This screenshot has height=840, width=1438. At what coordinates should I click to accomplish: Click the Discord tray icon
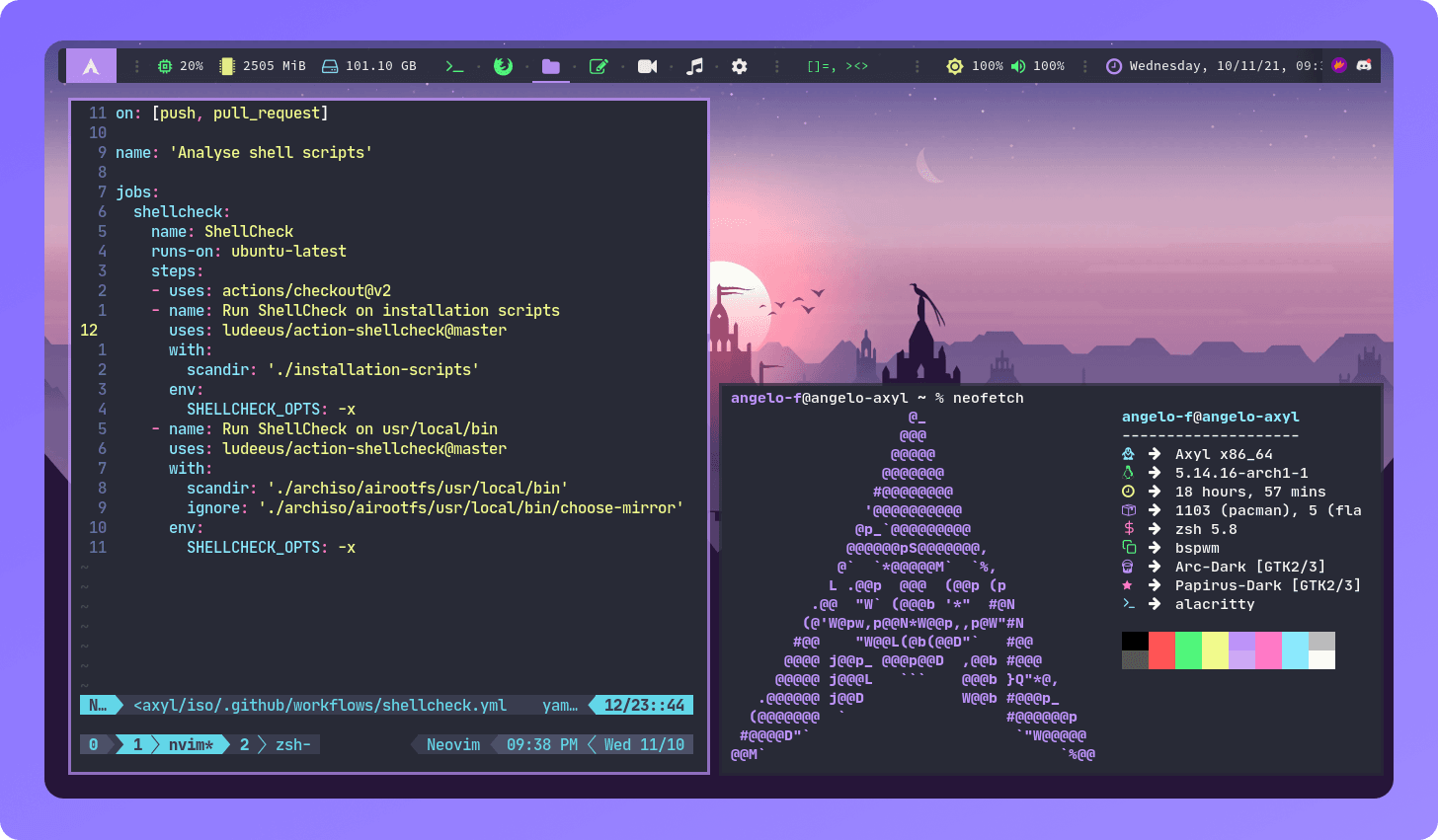point(1364,65)
